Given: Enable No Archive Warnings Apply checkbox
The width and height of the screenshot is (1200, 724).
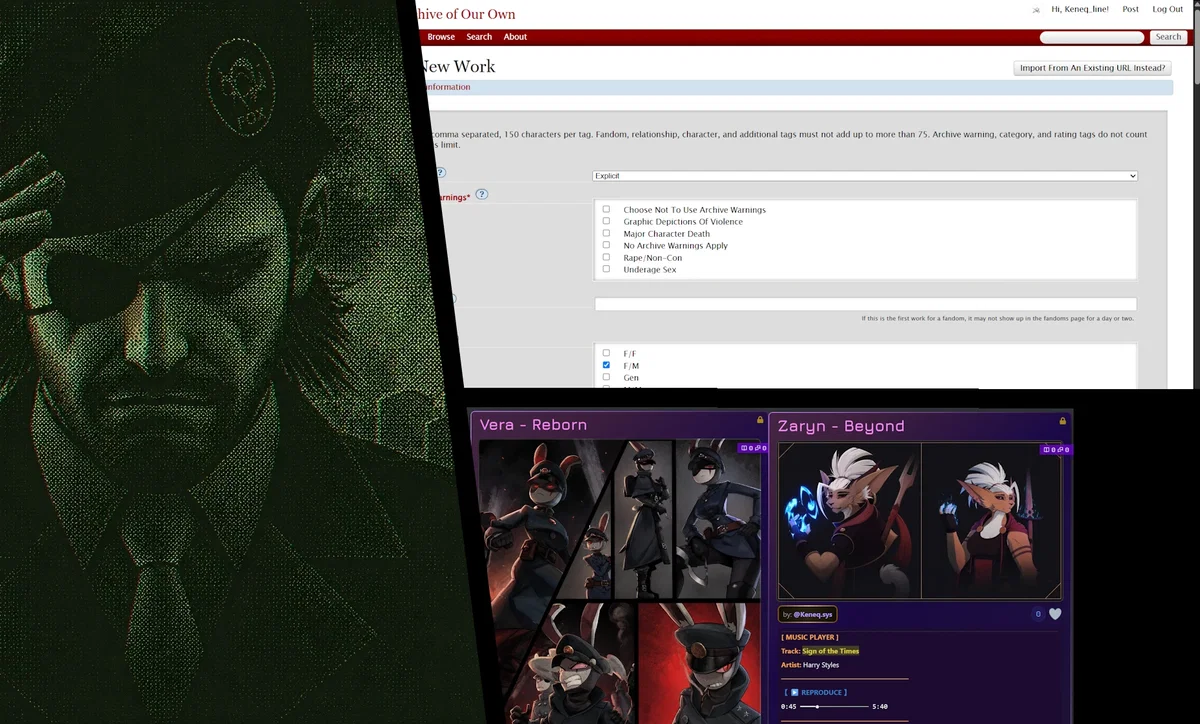Looking at the screenshot, I should click(x=606, y=245).
